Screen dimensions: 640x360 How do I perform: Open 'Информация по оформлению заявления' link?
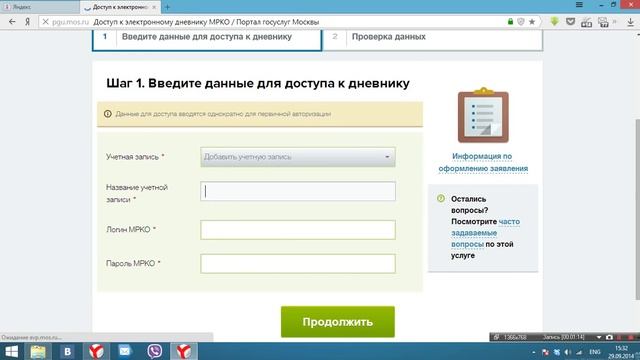(x=483, y=162)
